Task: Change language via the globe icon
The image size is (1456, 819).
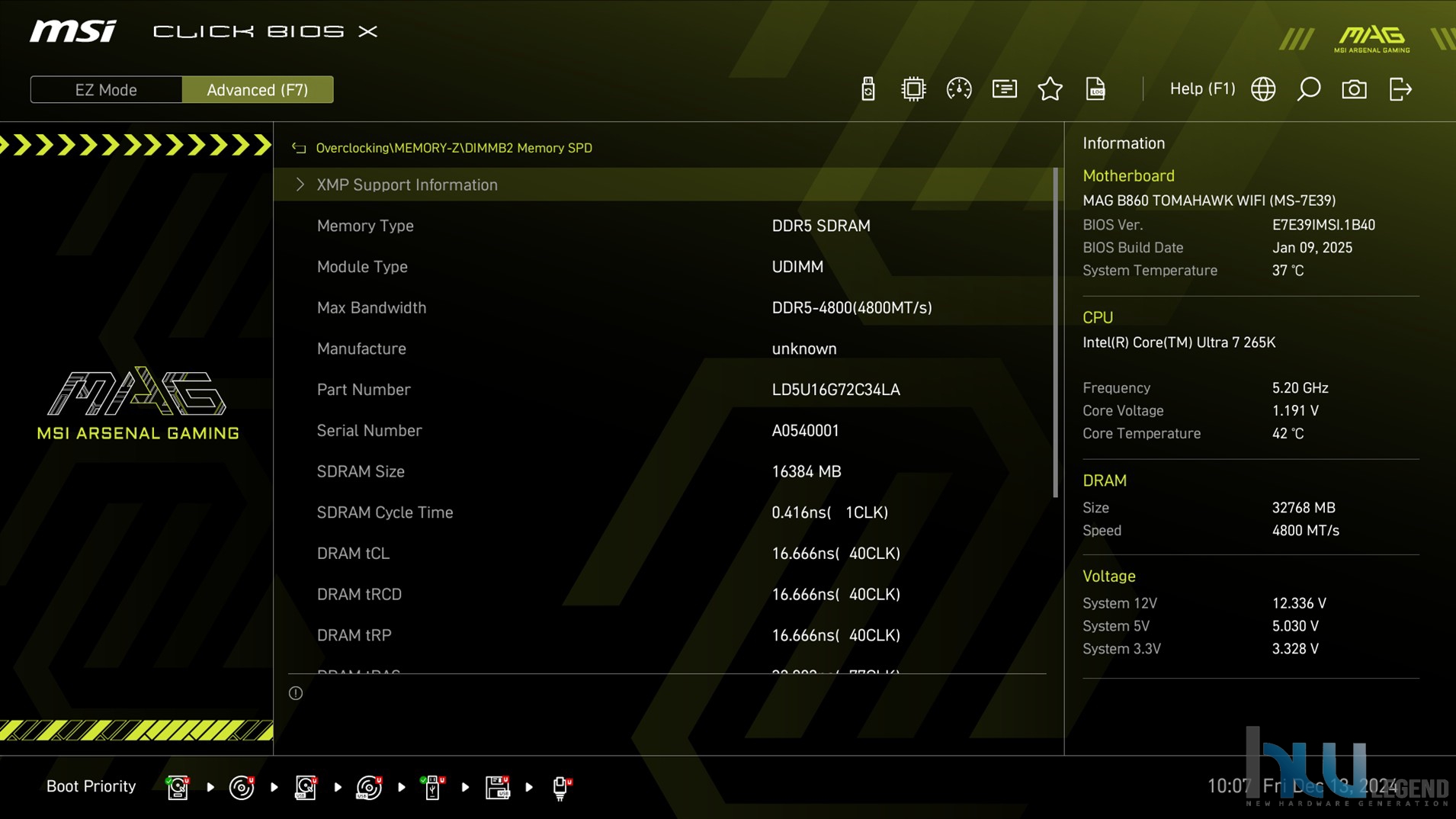Action: pyautogui.click(x=1263, y=89)
